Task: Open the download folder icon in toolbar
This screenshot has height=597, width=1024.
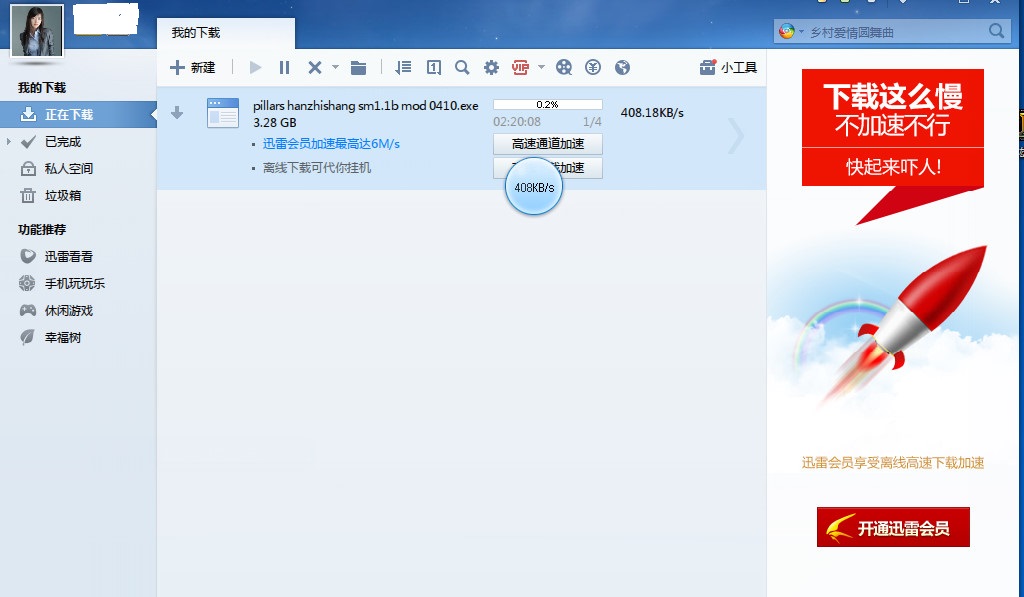Action: click(x=359, y=68)
